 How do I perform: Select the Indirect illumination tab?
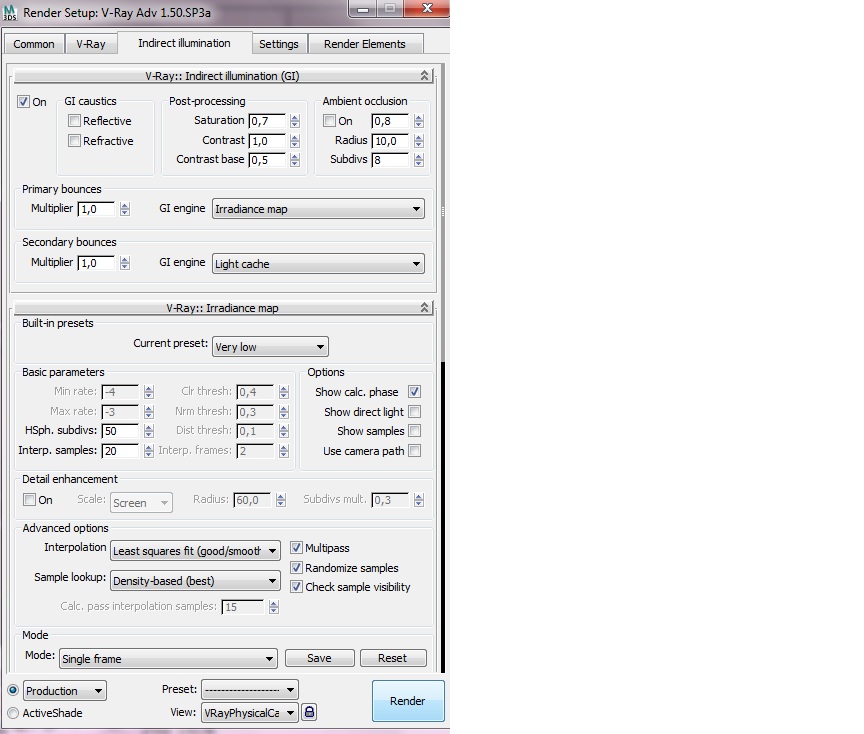click(x=184, y=43)
